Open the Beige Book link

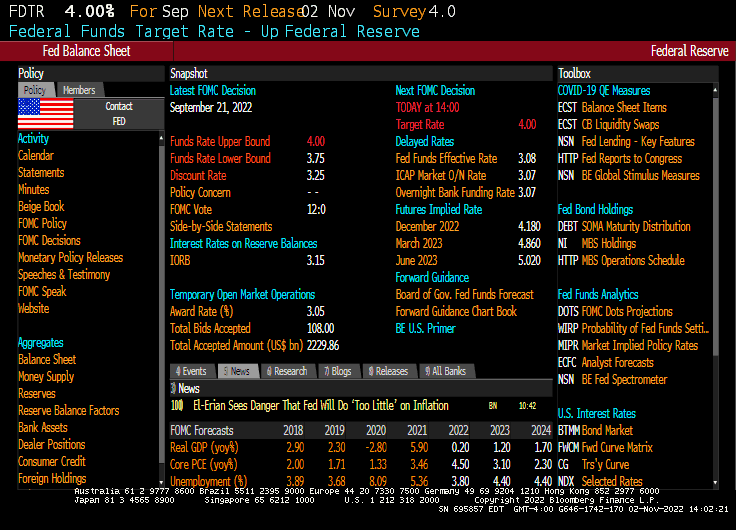pyautogui.click(x=41, y=207)
